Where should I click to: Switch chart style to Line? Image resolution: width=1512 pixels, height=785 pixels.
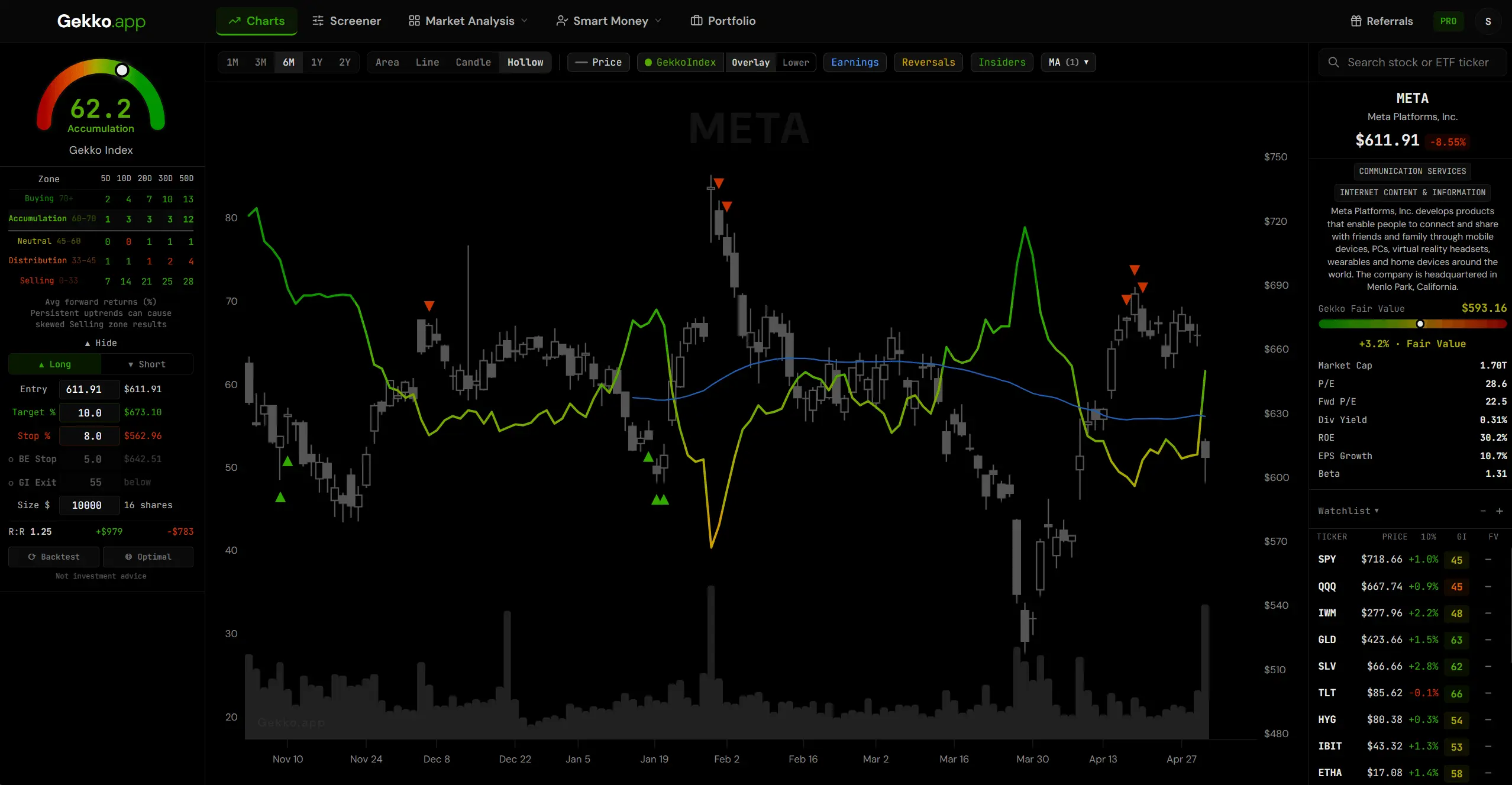pyautogui.click(x=427, y=62)
